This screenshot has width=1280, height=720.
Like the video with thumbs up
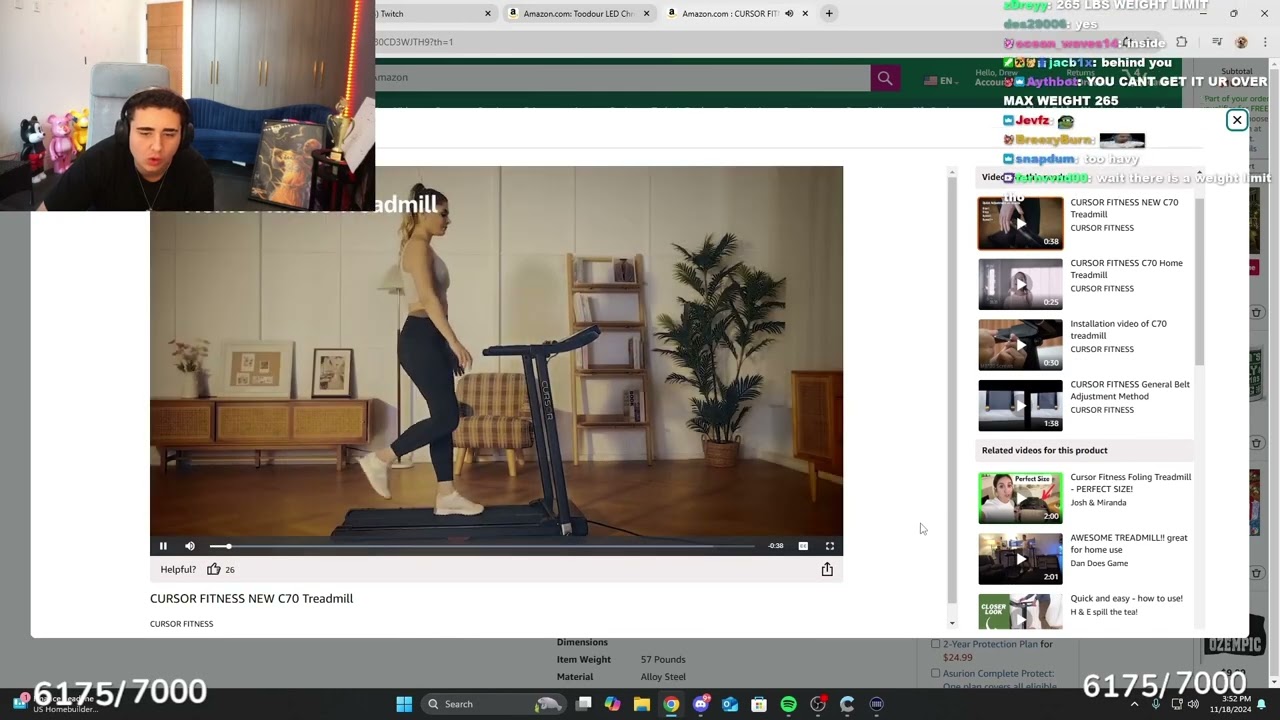[213, 569]
